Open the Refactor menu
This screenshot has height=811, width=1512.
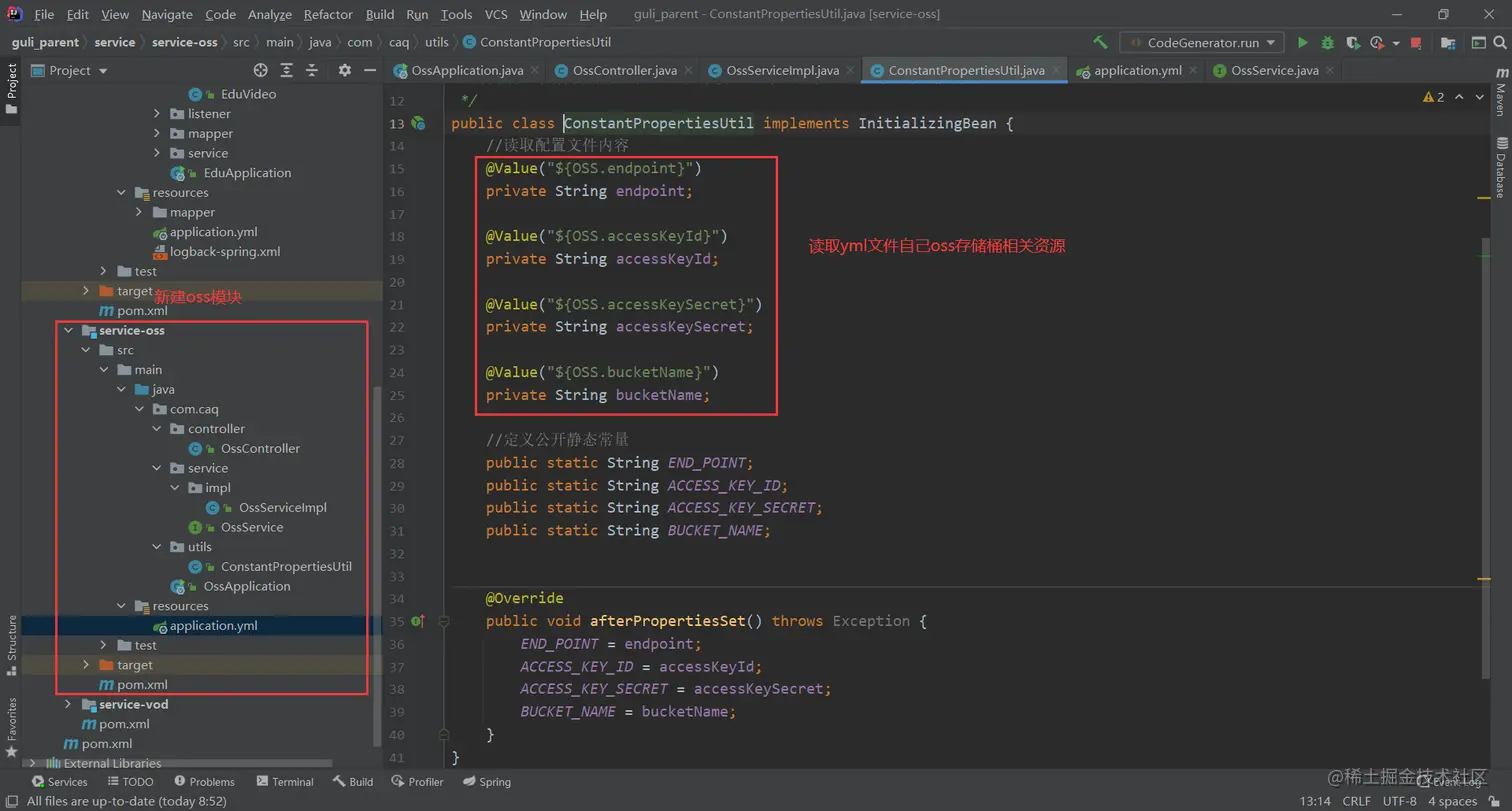click(328, 14)
